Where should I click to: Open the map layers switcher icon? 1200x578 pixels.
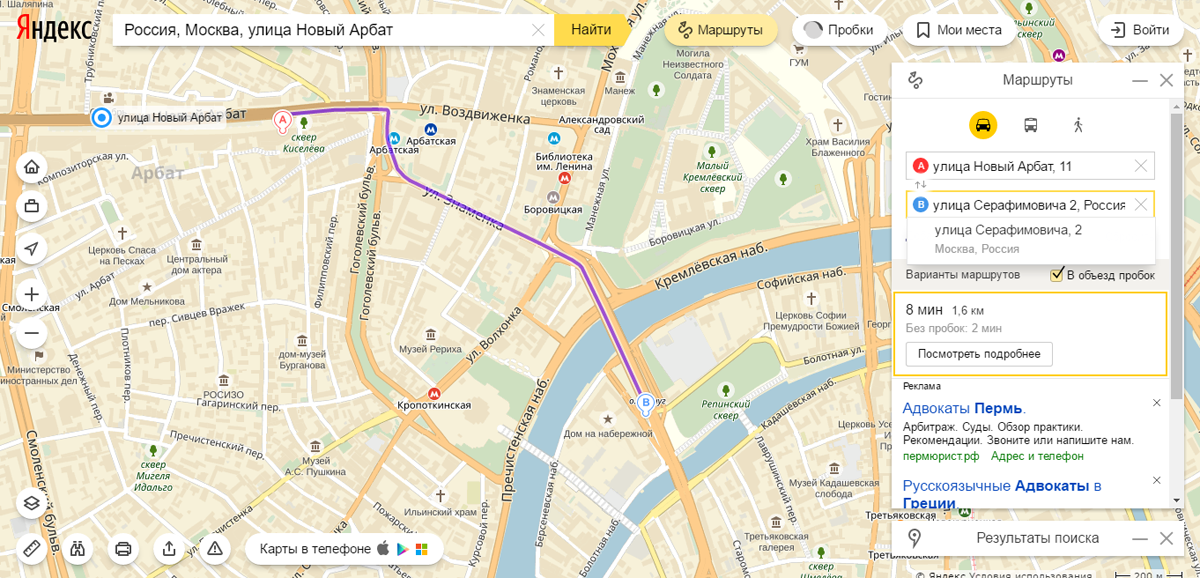(32, 503)
